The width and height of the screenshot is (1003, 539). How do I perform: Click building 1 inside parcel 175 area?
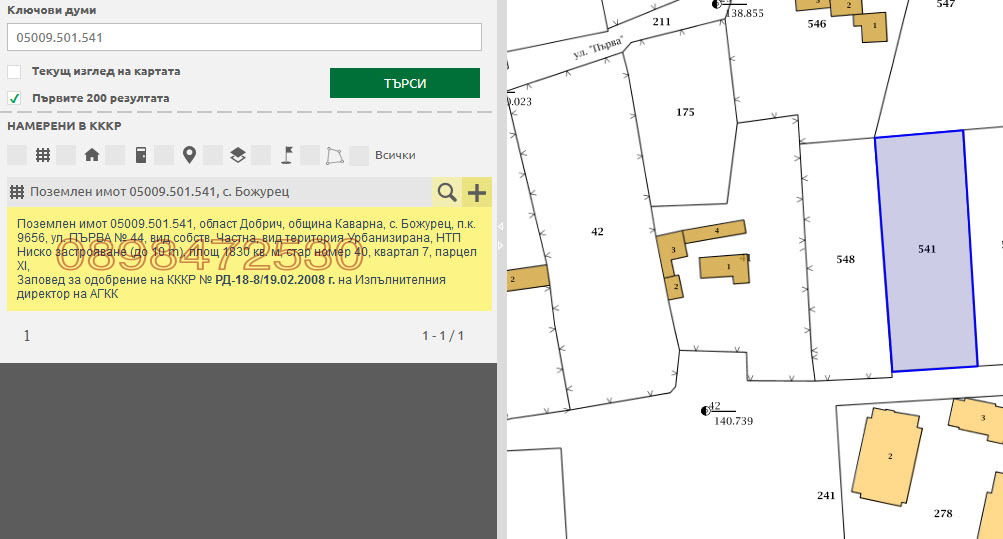[x=725, y=268]
